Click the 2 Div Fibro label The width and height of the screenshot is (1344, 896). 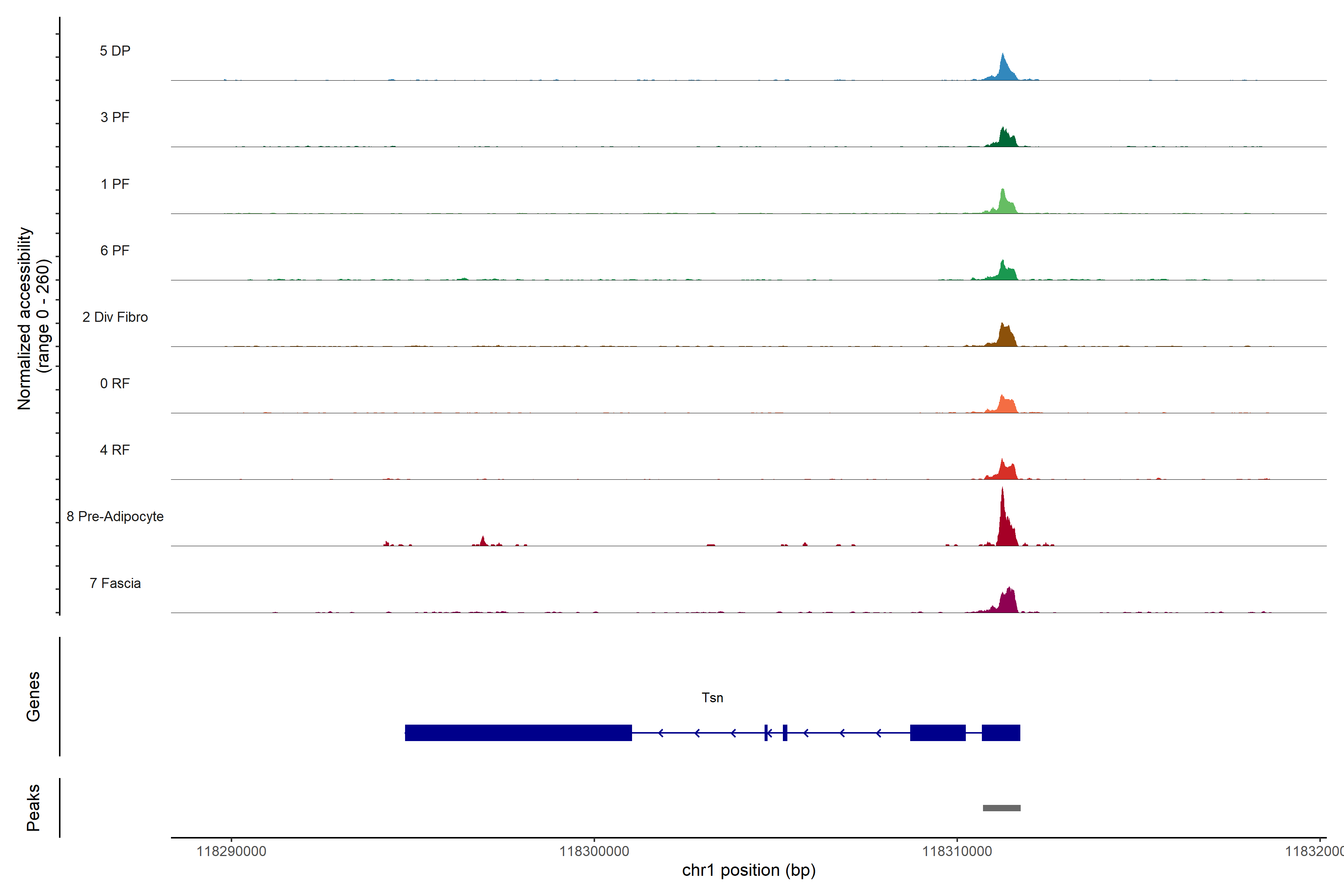coord(115,317)
